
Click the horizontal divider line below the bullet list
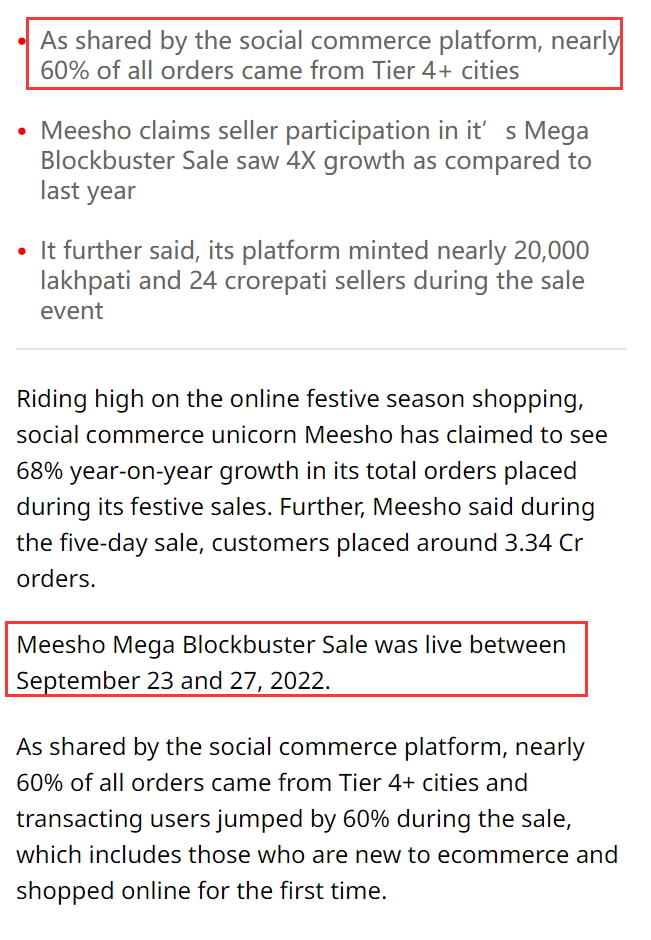[x=321, y=348]
